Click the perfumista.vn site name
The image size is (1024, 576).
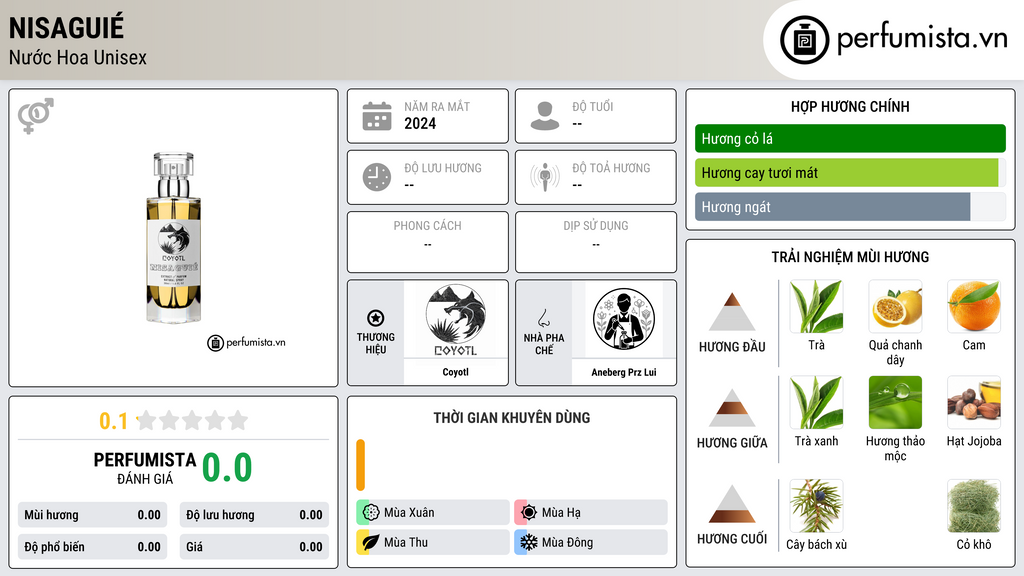click(x=922, y=39)
